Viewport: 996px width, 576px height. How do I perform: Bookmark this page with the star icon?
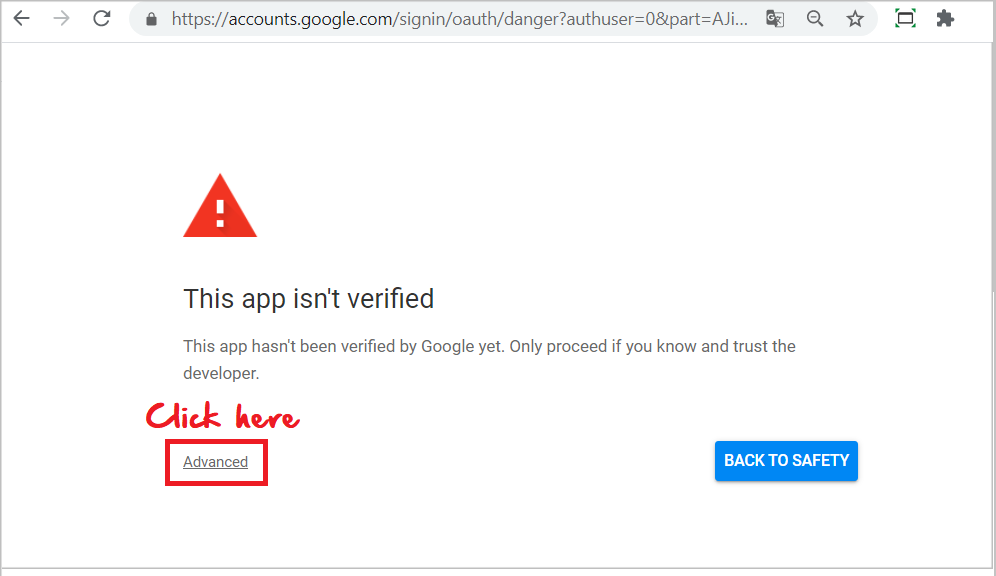pyautogui.click(x=855, y=19)
